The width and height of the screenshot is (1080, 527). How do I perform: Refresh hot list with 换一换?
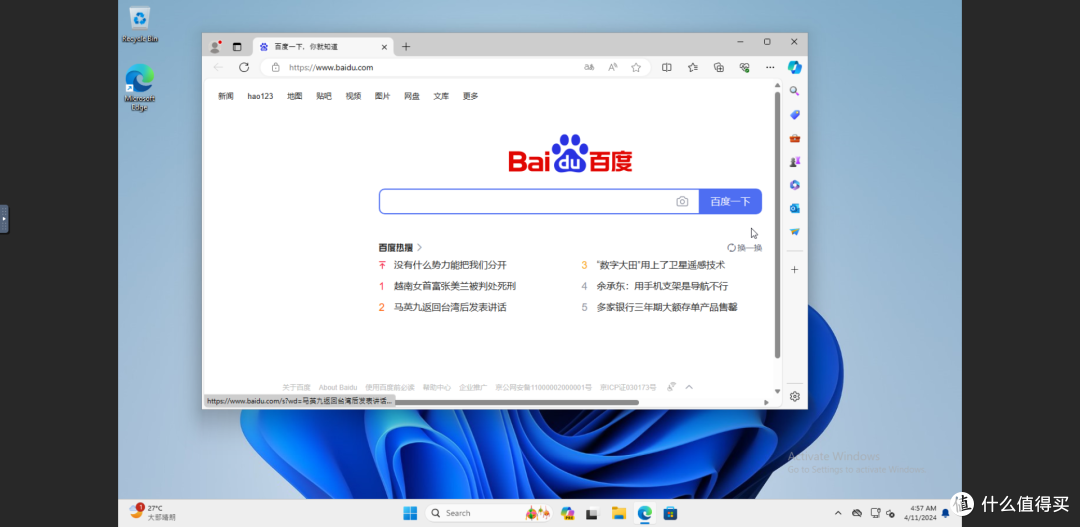coord(745,247)
